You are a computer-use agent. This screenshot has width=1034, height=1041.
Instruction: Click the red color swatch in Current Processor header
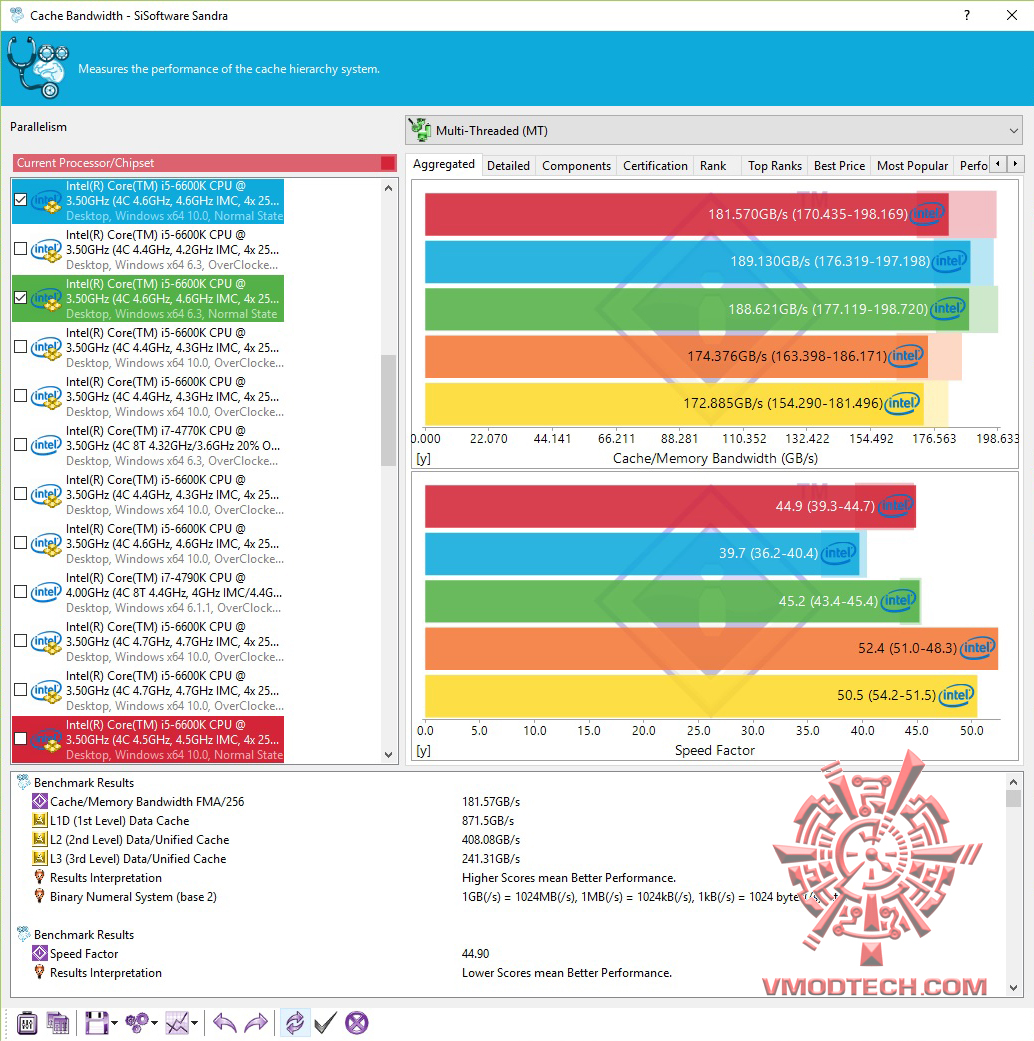pyautogui.click(x=388, y=163)
